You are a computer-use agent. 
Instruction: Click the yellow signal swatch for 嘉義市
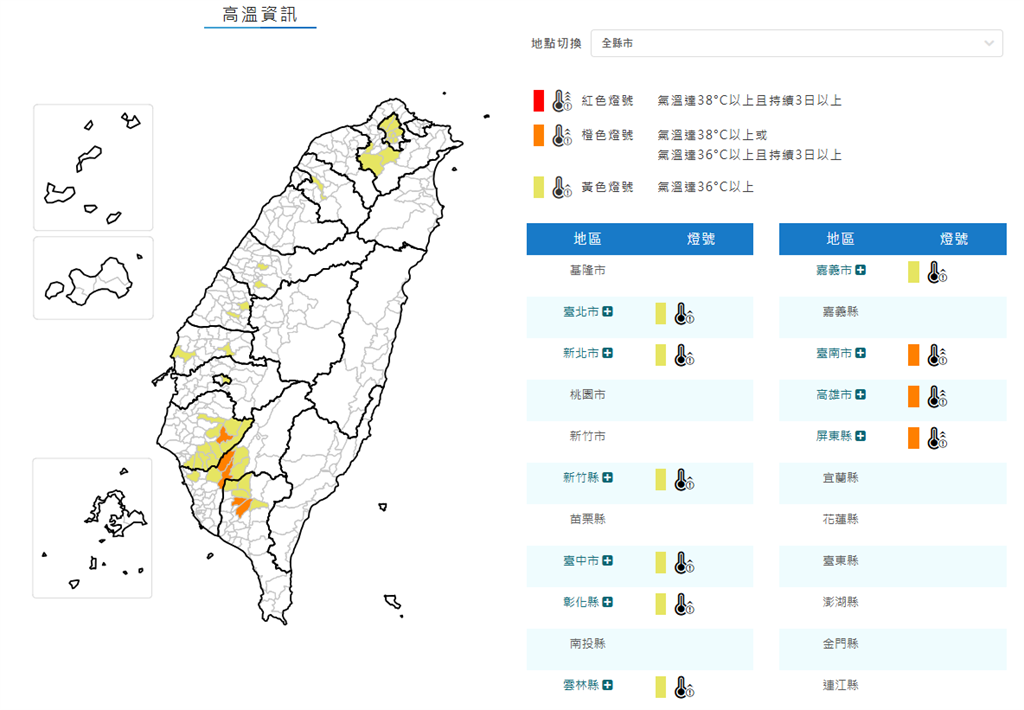coord(913,272)
